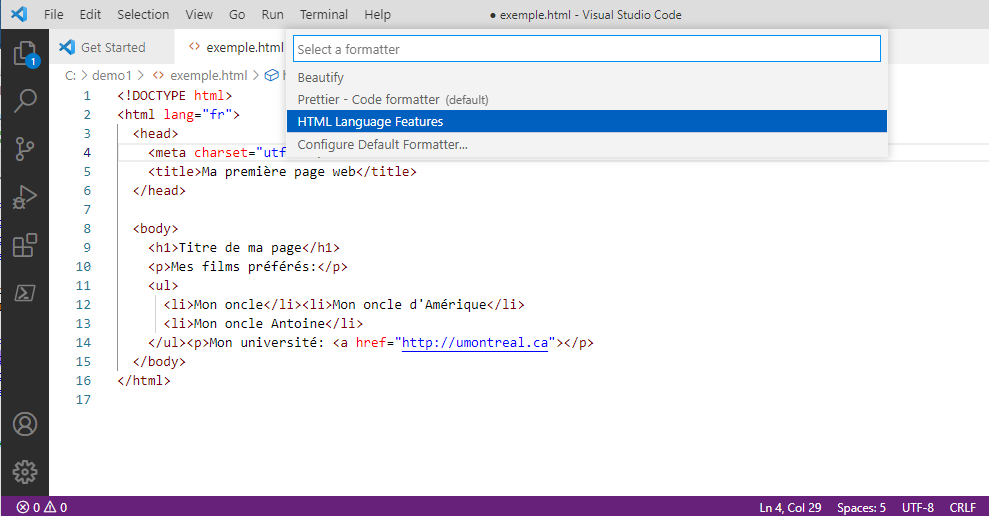989x516 pixels.
Task: Click Spaces: 5 indentation setting
Action: pyautogui.click(x=861, y=507)
